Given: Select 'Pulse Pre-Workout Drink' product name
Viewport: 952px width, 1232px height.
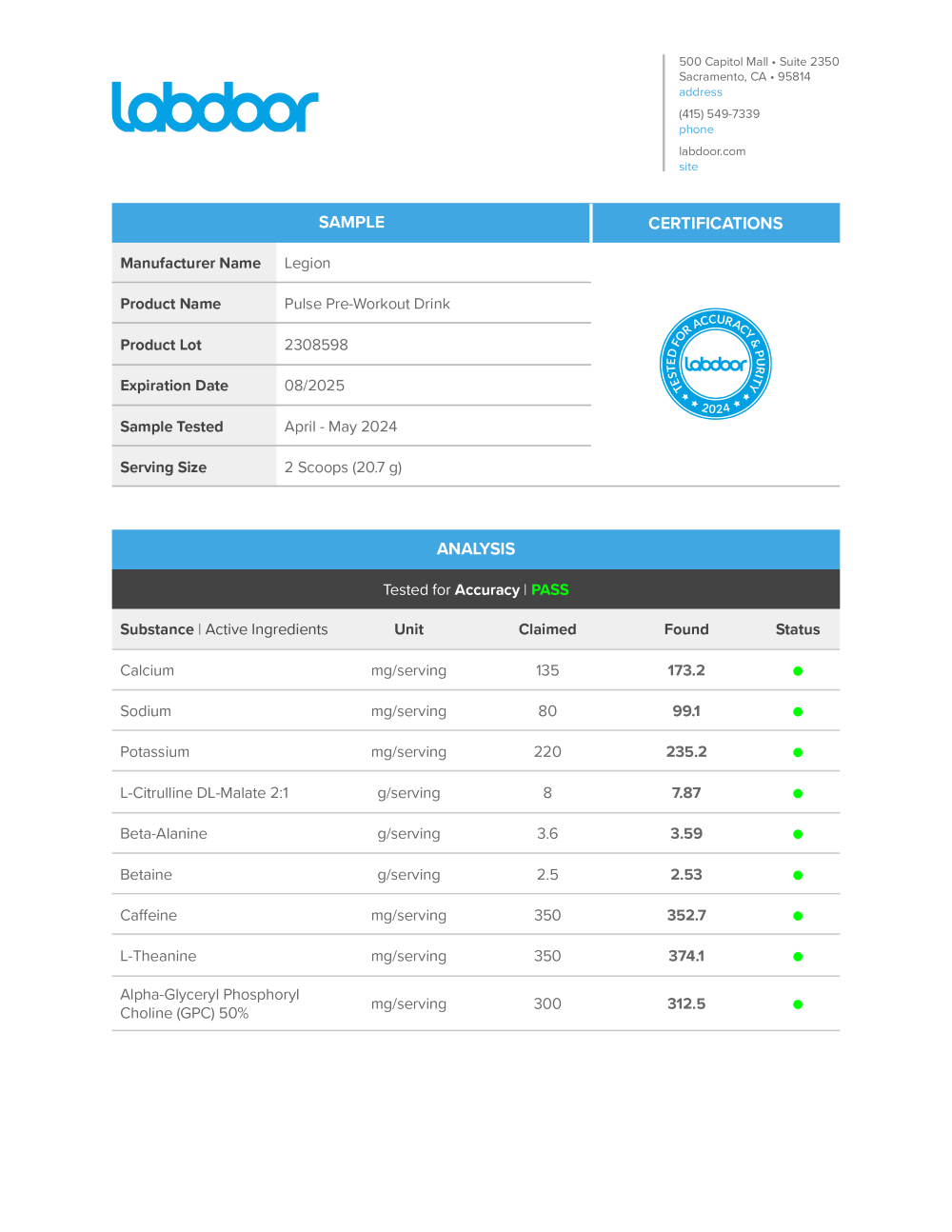Looking at the screenshot, I should tap(367, 304).
